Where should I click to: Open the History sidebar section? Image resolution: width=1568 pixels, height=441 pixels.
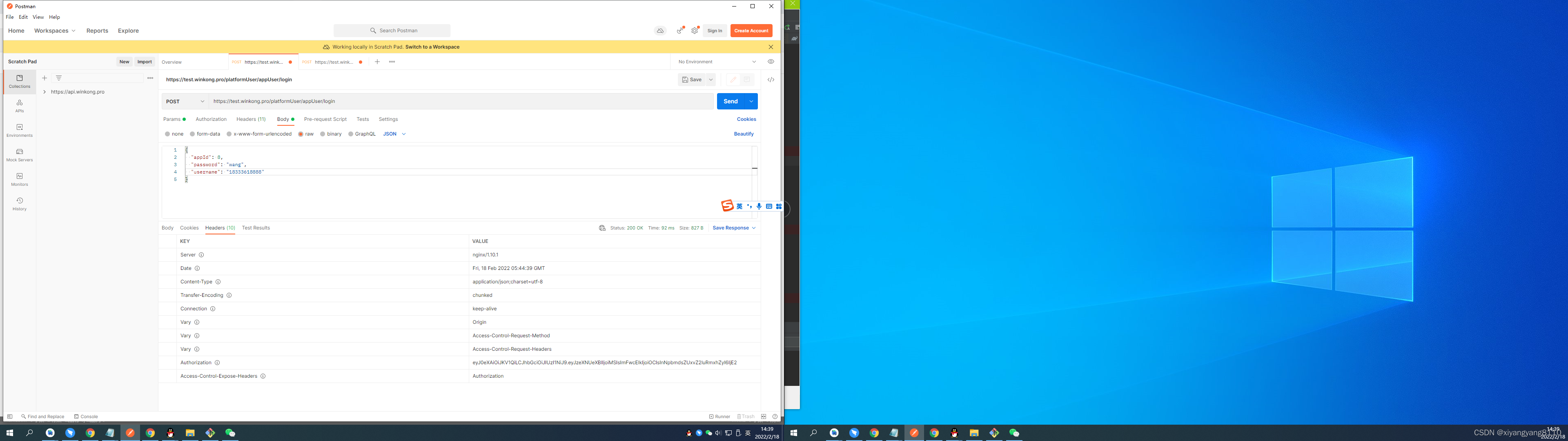tap(20, 203)
